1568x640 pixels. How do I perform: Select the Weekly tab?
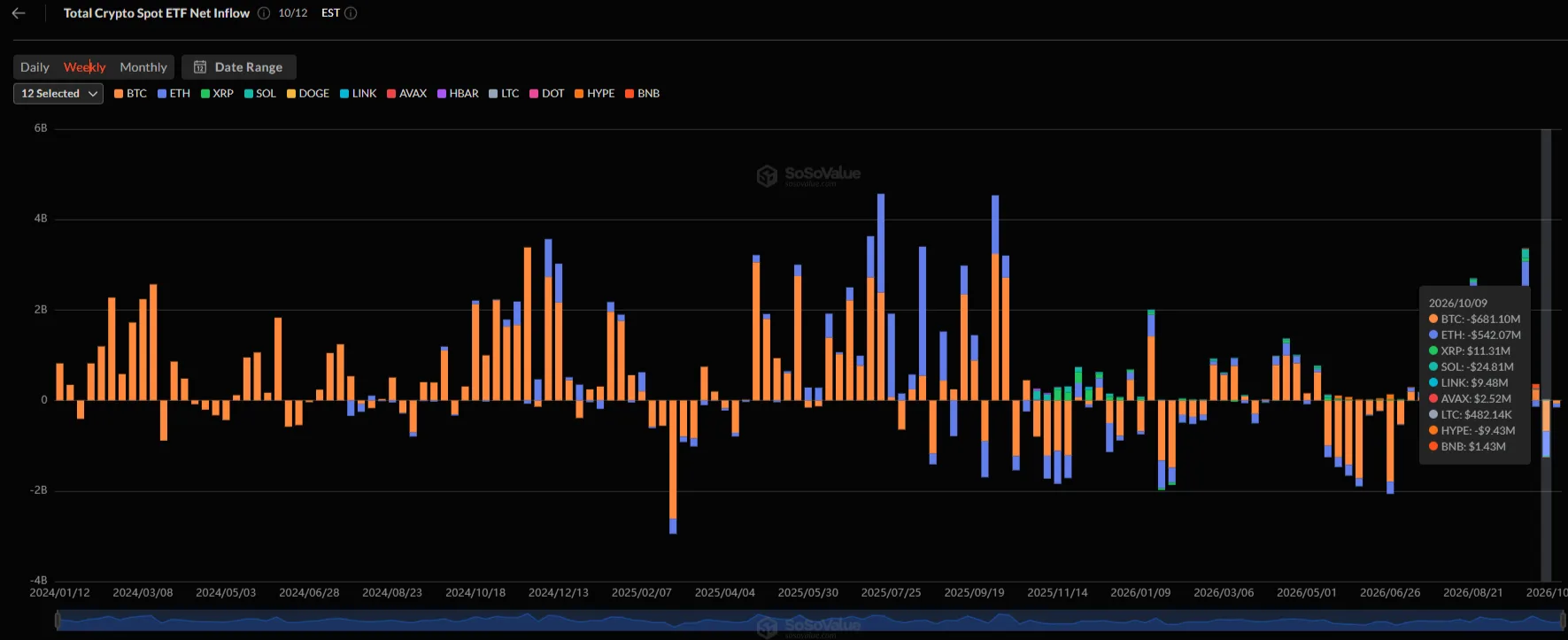pos(84,67)
